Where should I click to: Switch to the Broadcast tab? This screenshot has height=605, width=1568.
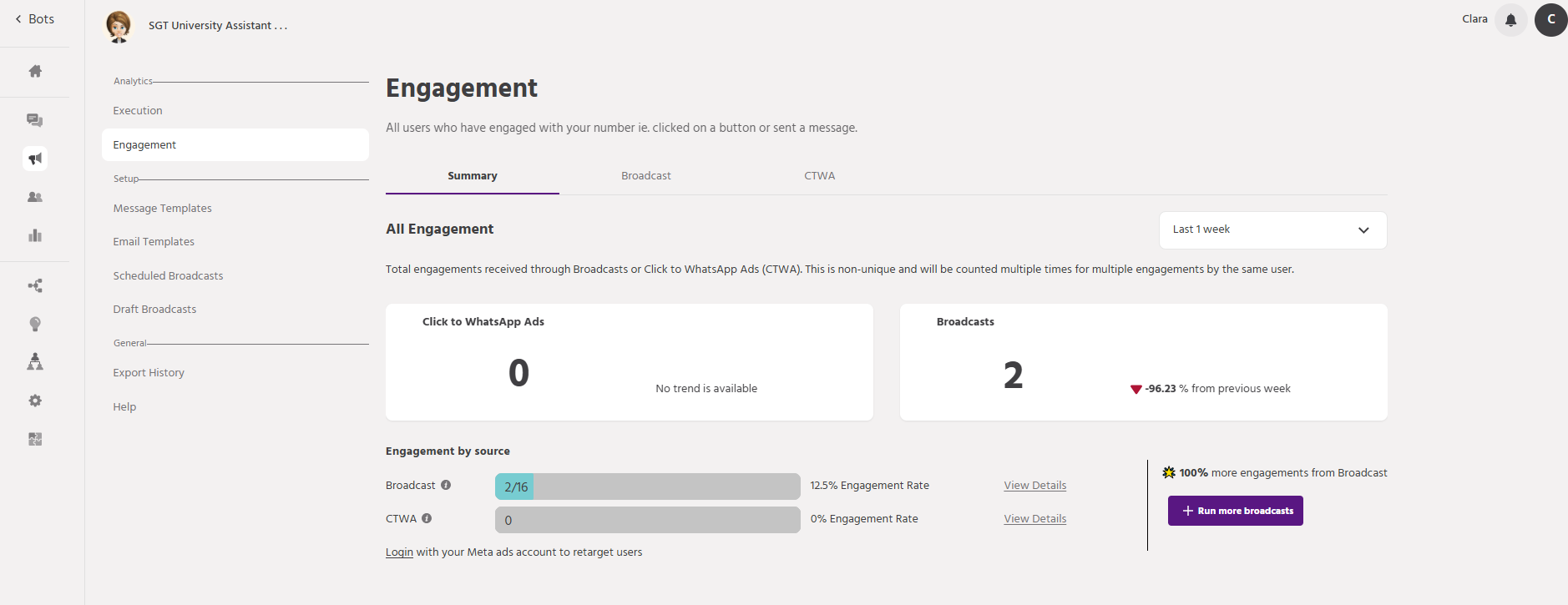coord(645,176)
